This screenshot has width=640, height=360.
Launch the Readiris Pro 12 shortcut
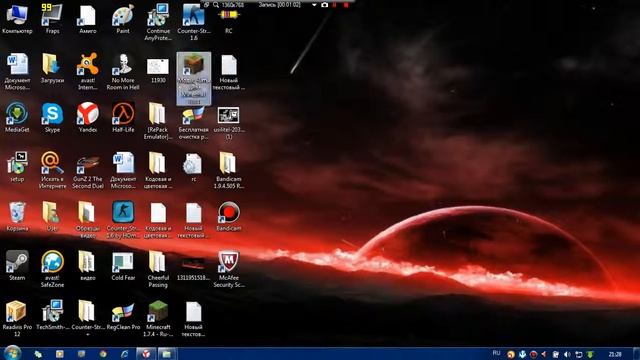click(17, 318)
